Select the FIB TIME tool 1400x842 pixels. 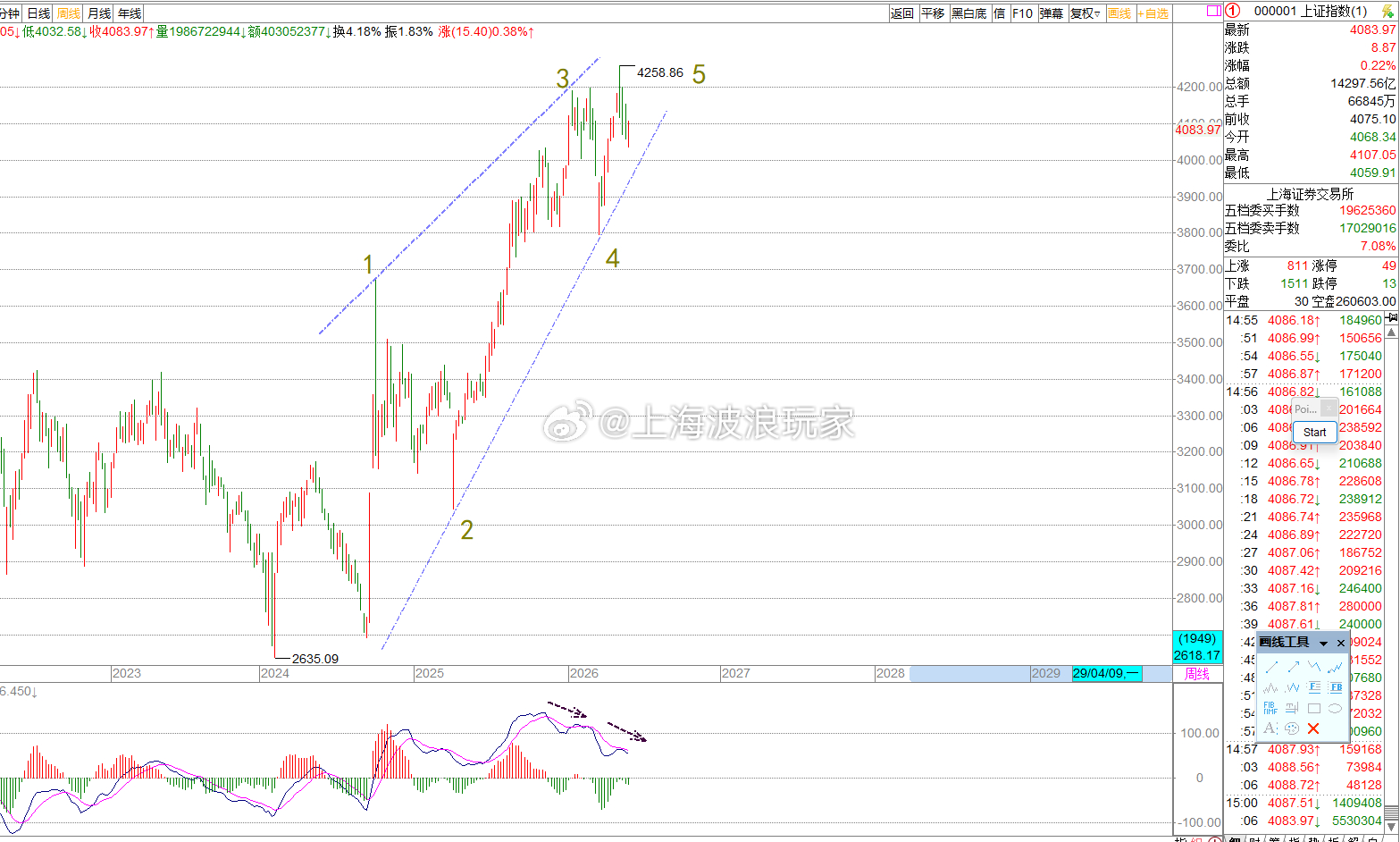1271,708
